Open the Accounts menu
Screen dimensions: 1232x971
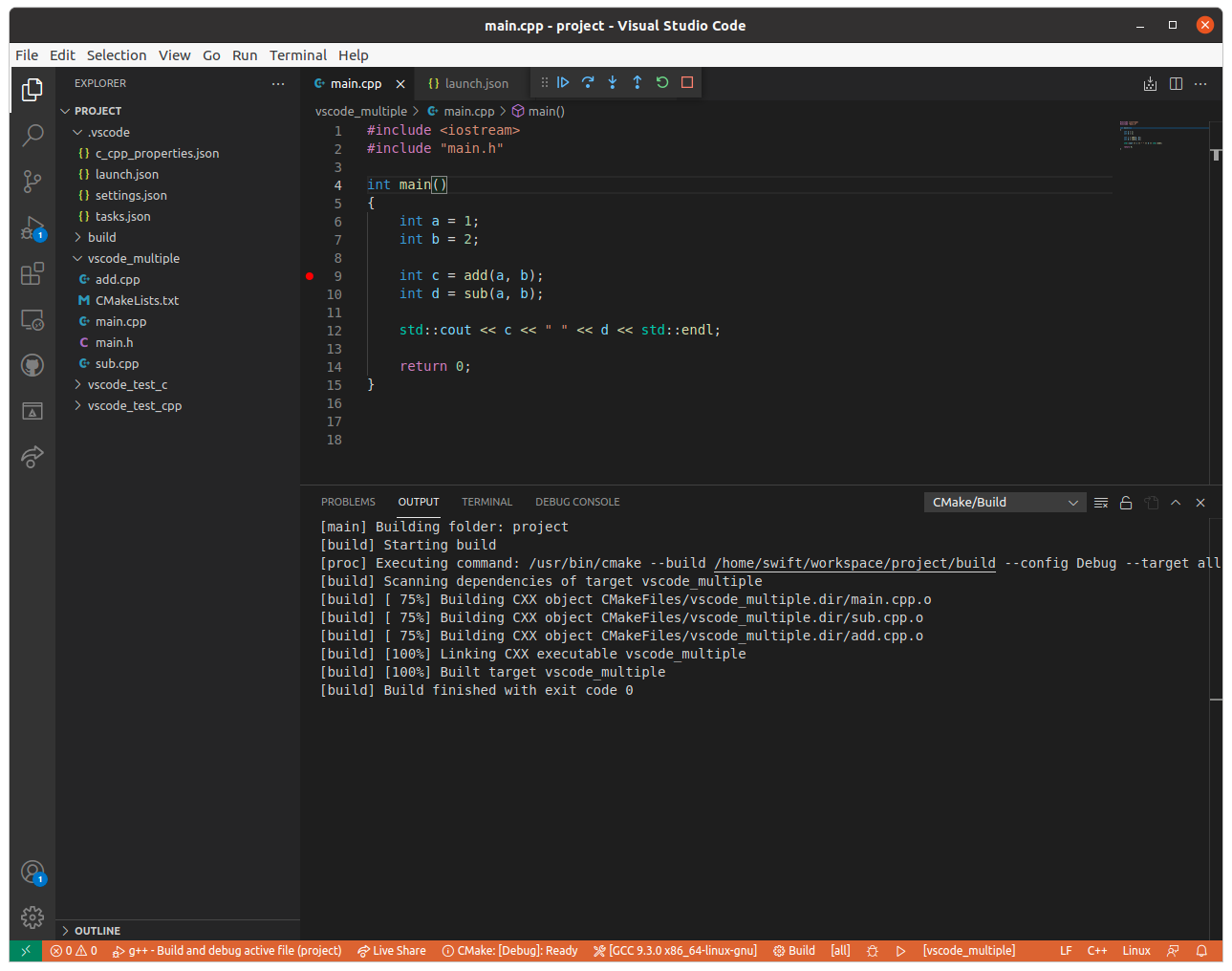[32, 872]
